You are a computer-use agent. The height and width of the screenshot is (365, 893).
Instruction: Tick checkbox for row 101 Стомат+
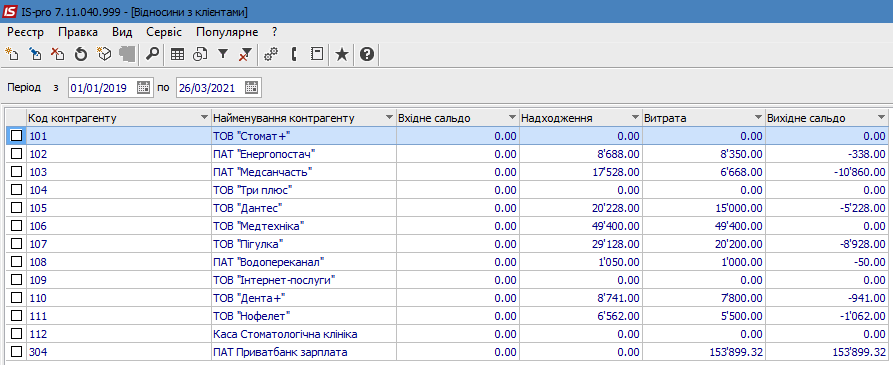click(17, 136)
